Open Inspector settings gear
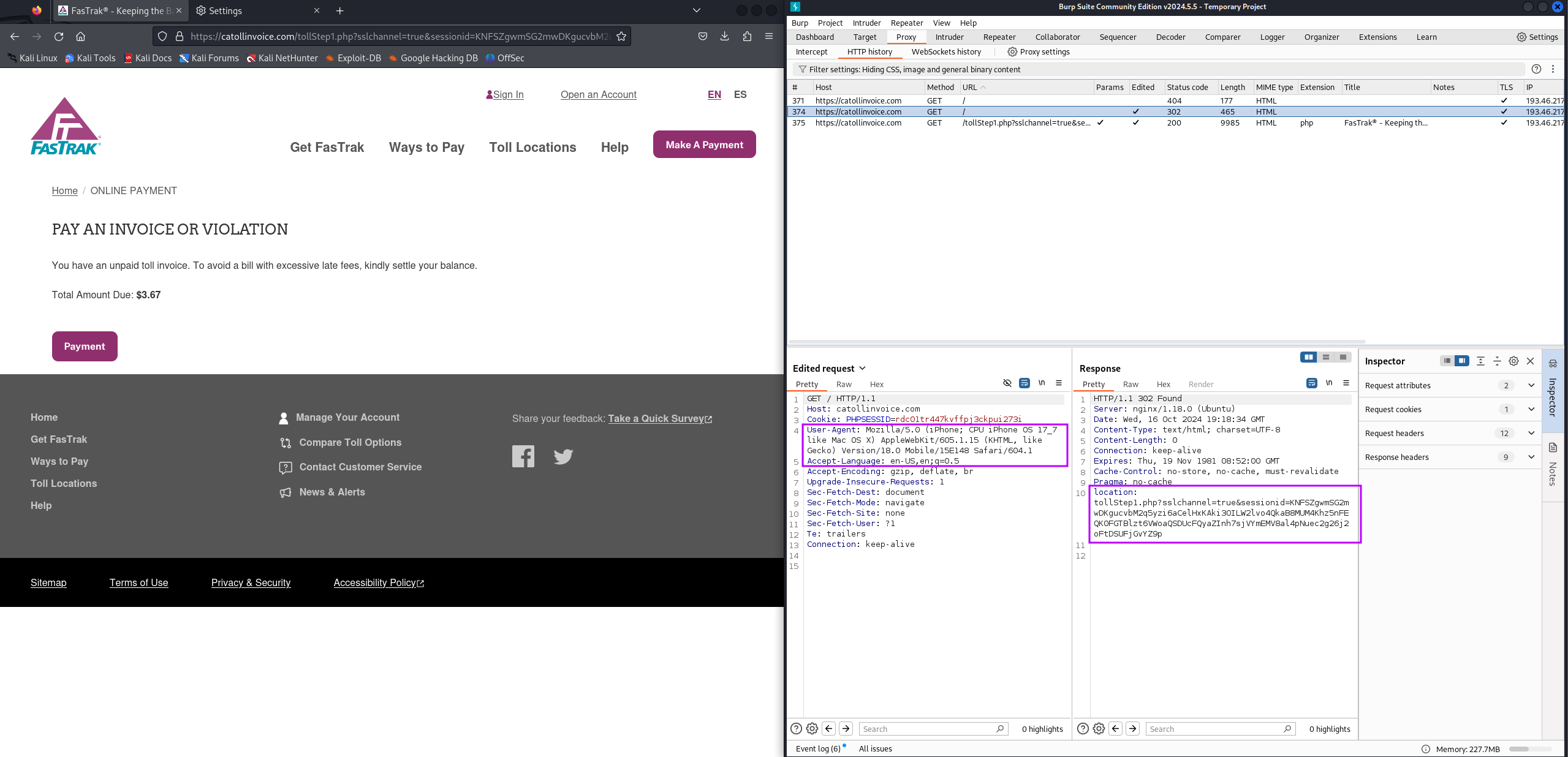This screenshot has width=1568, height=757. tap(1513, 361)
